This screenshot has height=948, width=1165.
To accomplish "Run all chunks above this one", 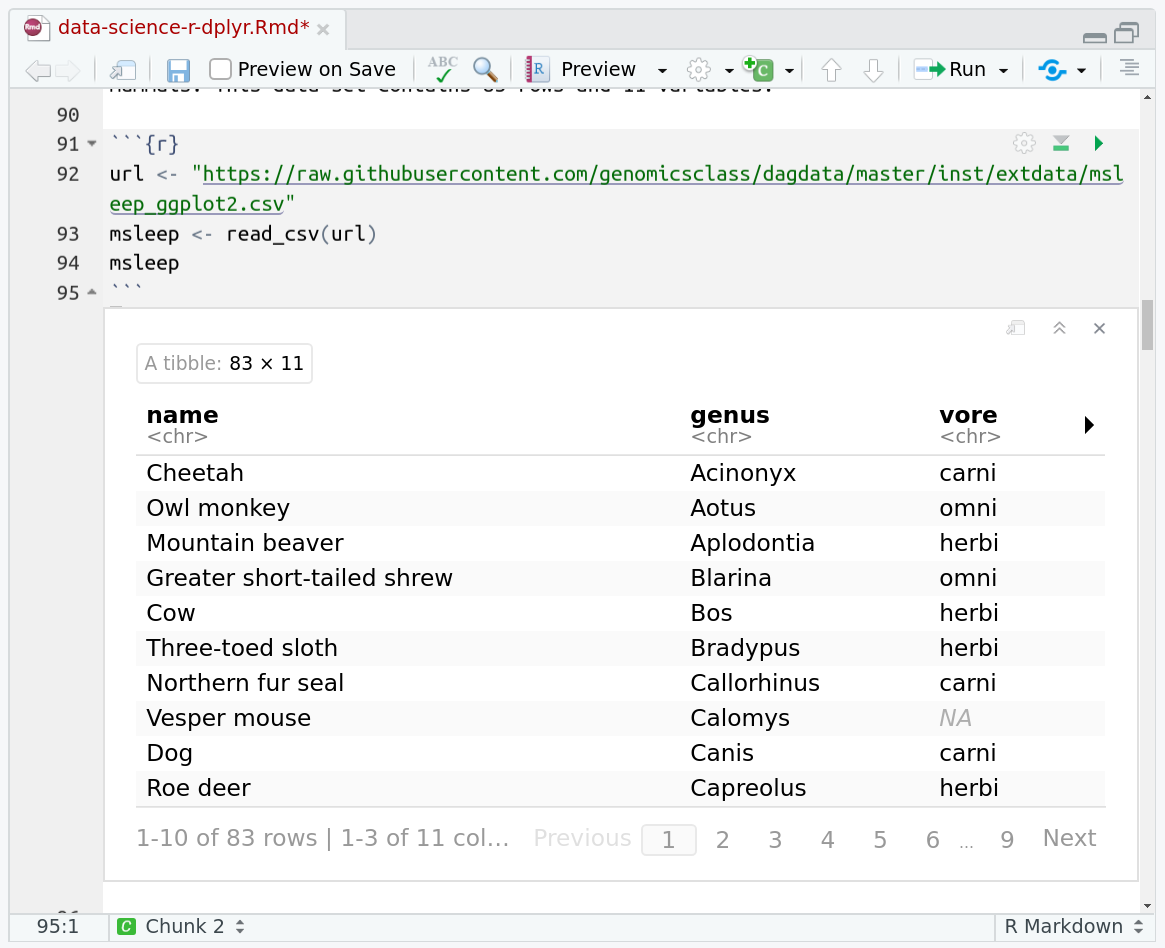I will tap(1061, 143).
